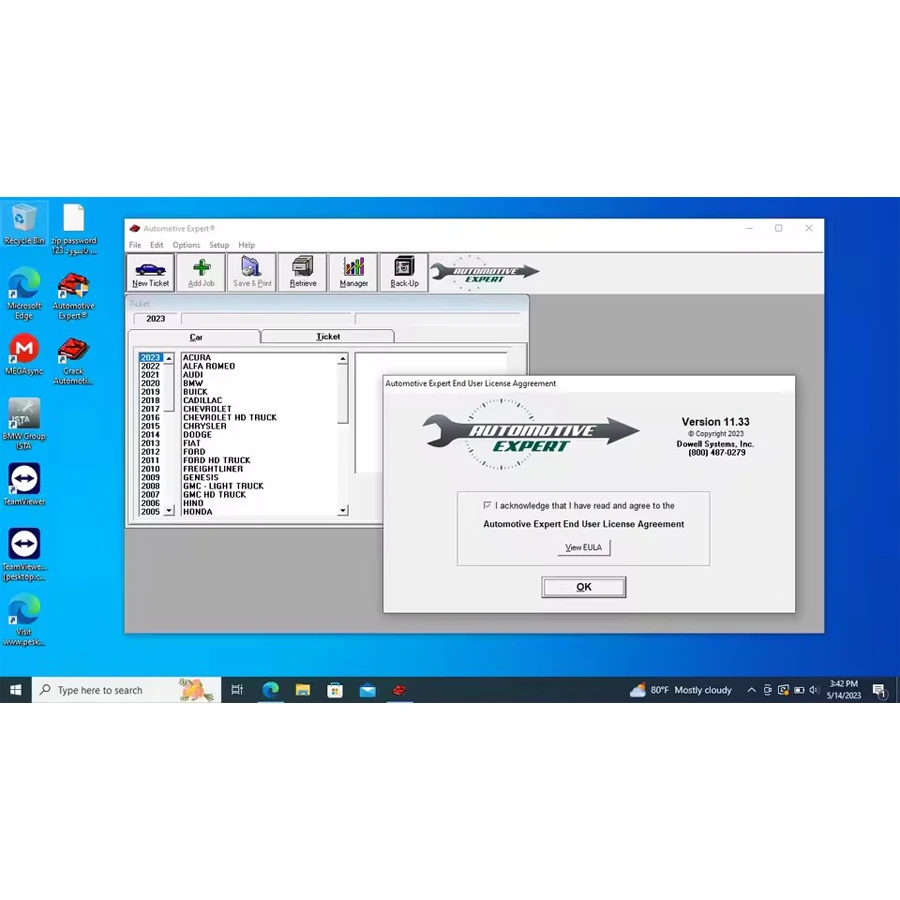Confirm the license dialog with OK
Image resolution: width=900 pixels, height=900 pixels.
click(x=584, y=587)
